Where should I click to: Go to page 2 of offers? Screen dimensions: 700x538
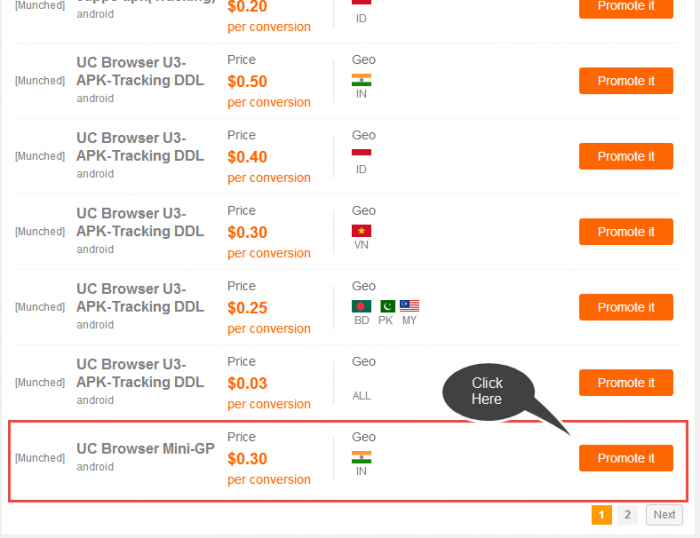627,515
